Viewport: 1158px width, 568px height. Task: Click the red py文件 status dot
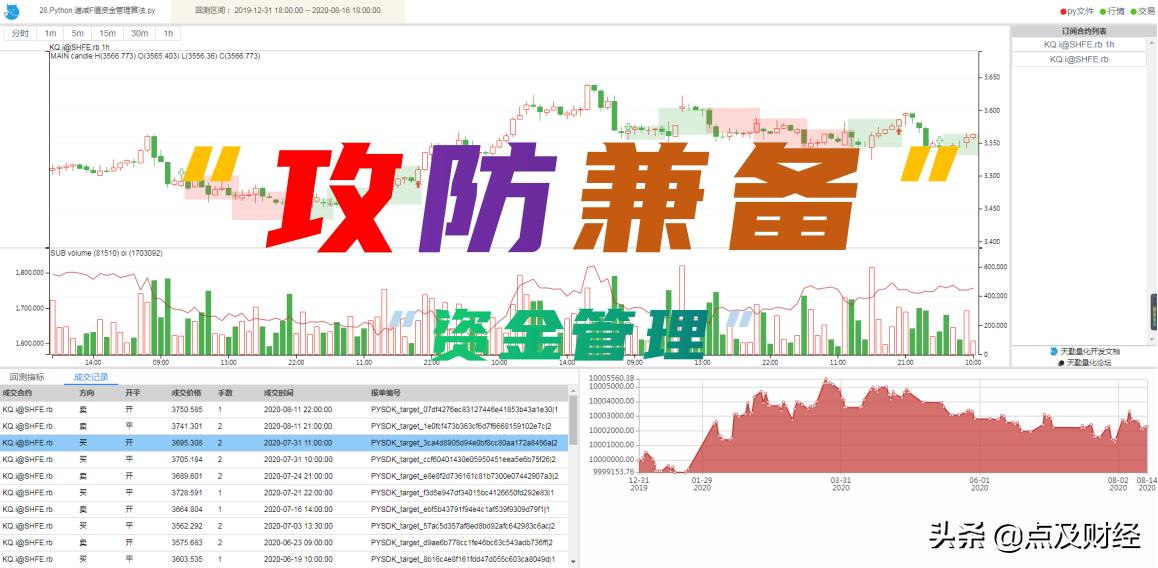(x=1063, y=11)
